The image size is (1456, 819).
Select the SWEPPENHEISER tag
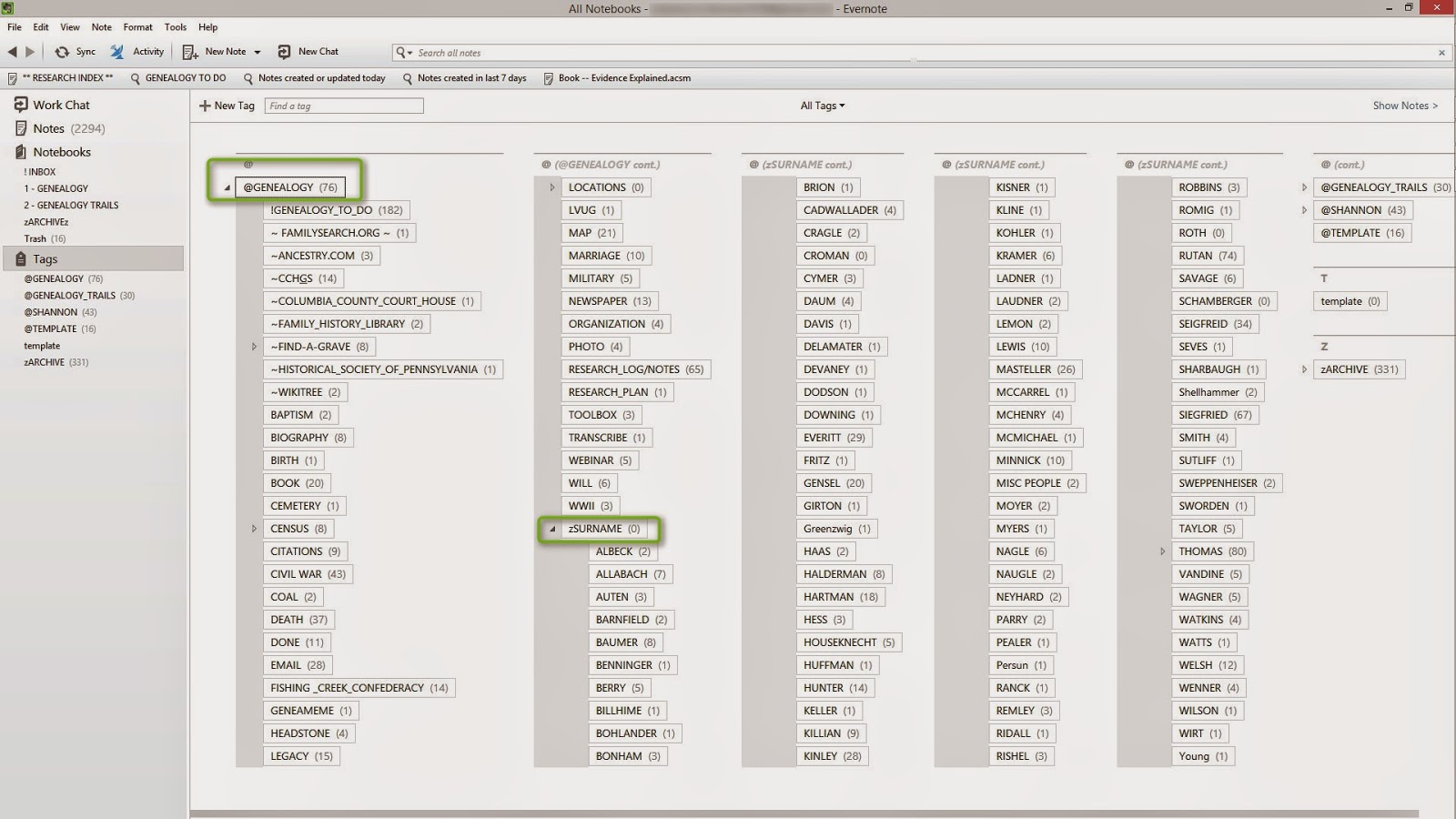coord(1228,483)
